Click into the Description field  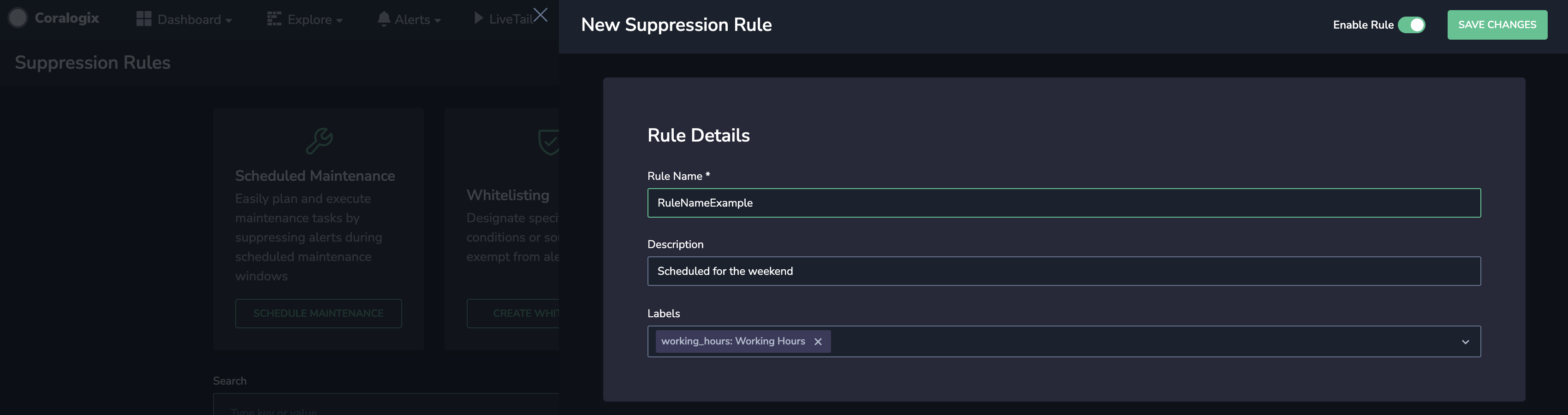click(1063, 271)
